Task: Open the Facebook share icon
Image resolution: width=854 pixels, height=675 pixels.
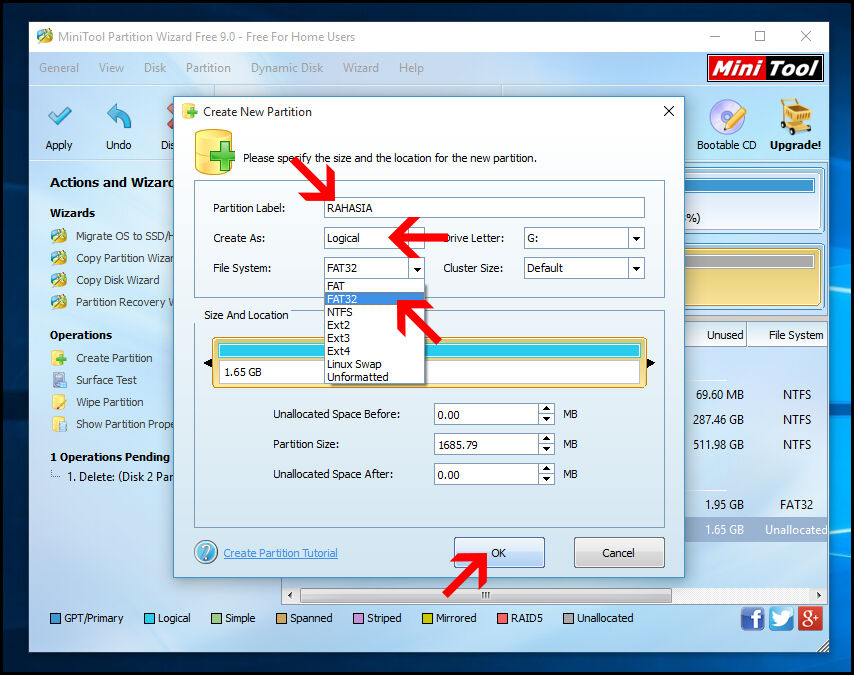Action: click(x=753, y=619)
